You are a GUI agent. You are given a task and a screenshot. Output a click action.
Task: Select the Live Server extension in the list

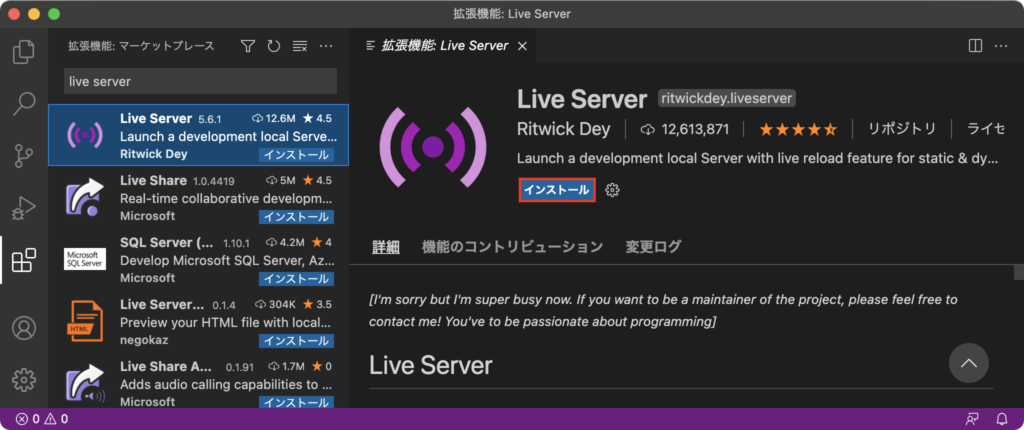[199, 135]
